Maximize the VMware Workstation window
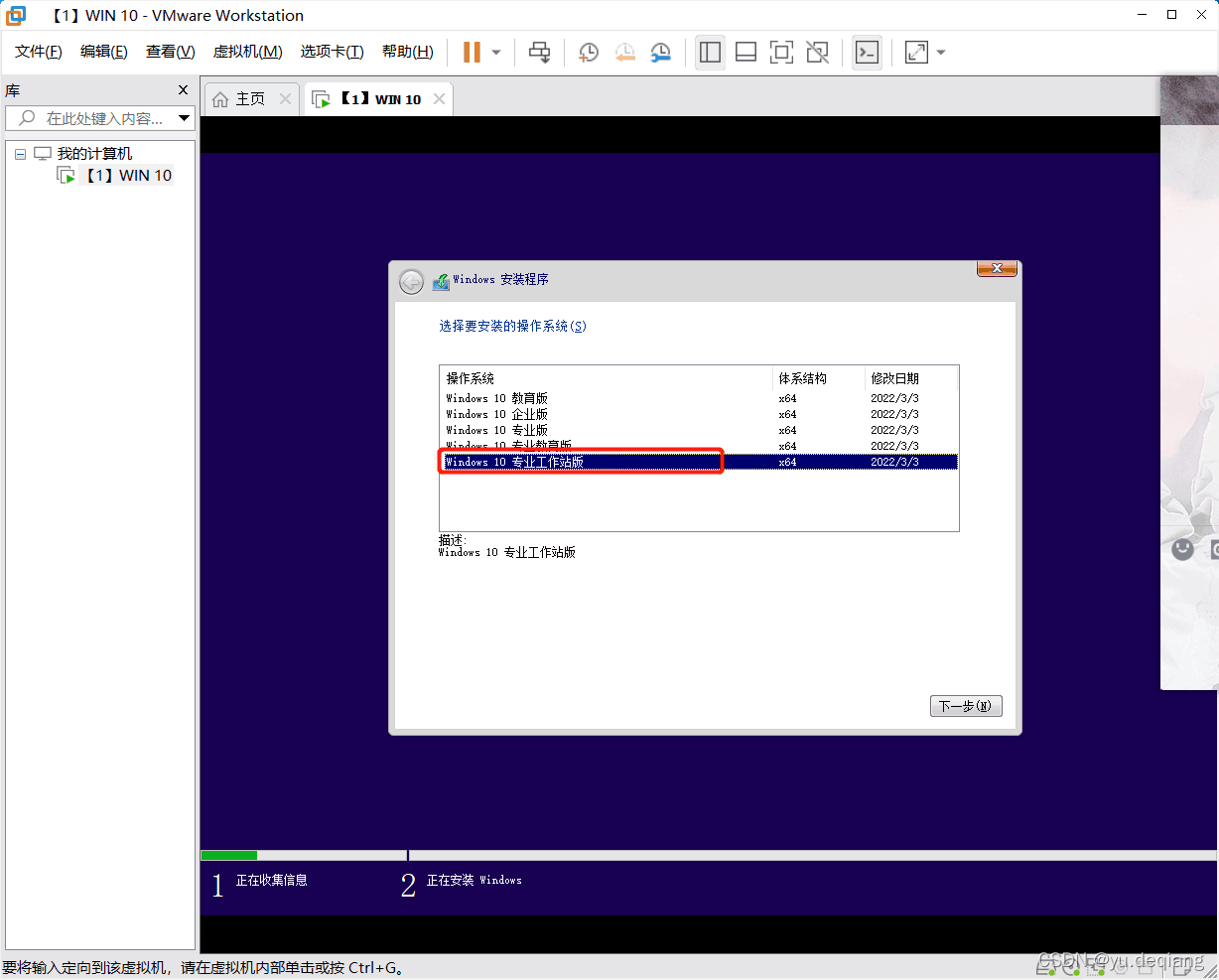The width and height of the screenshot is (1219, 980). point(1172,15)
